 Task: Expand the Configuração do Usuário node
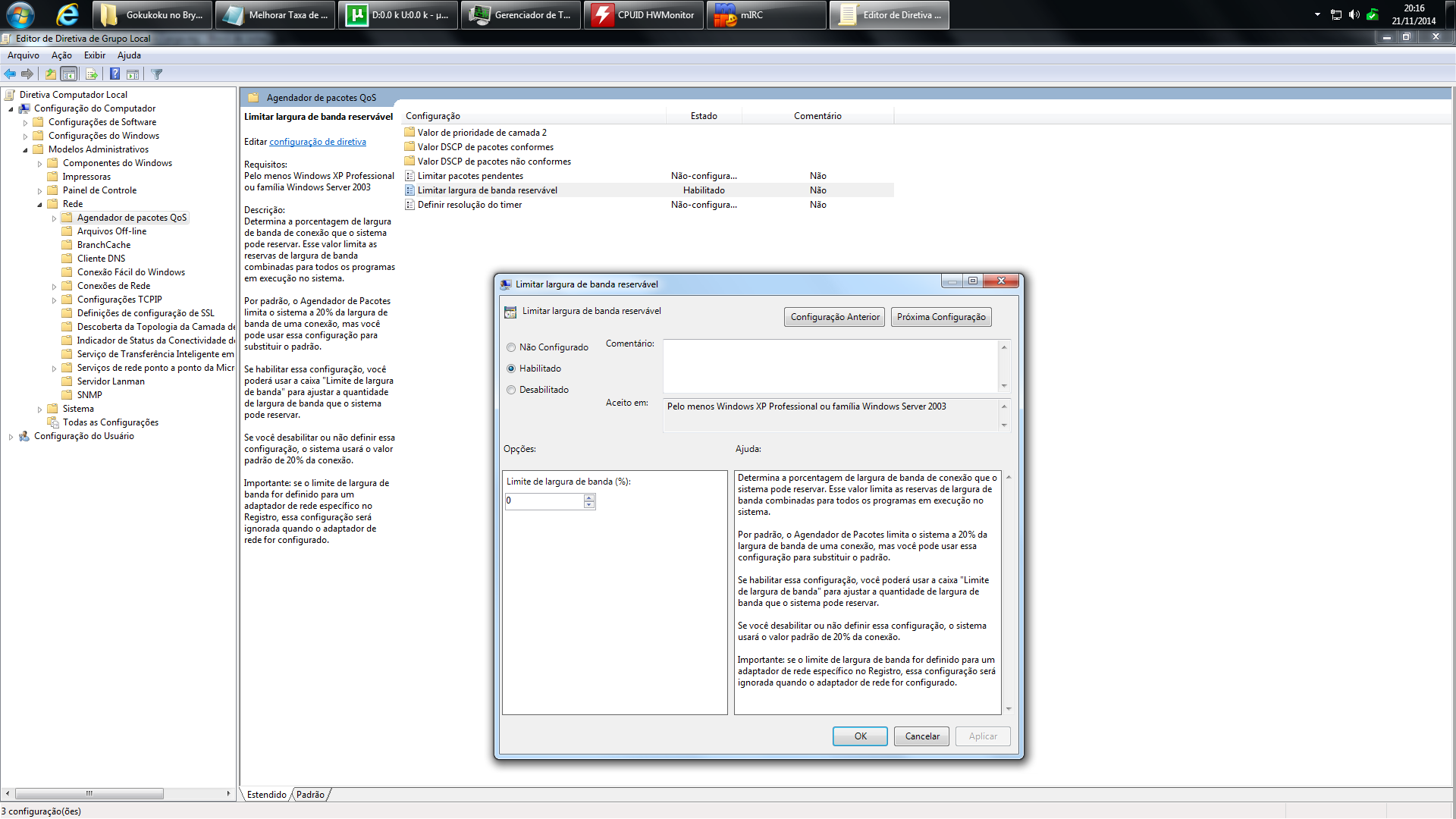click(11, 437)
